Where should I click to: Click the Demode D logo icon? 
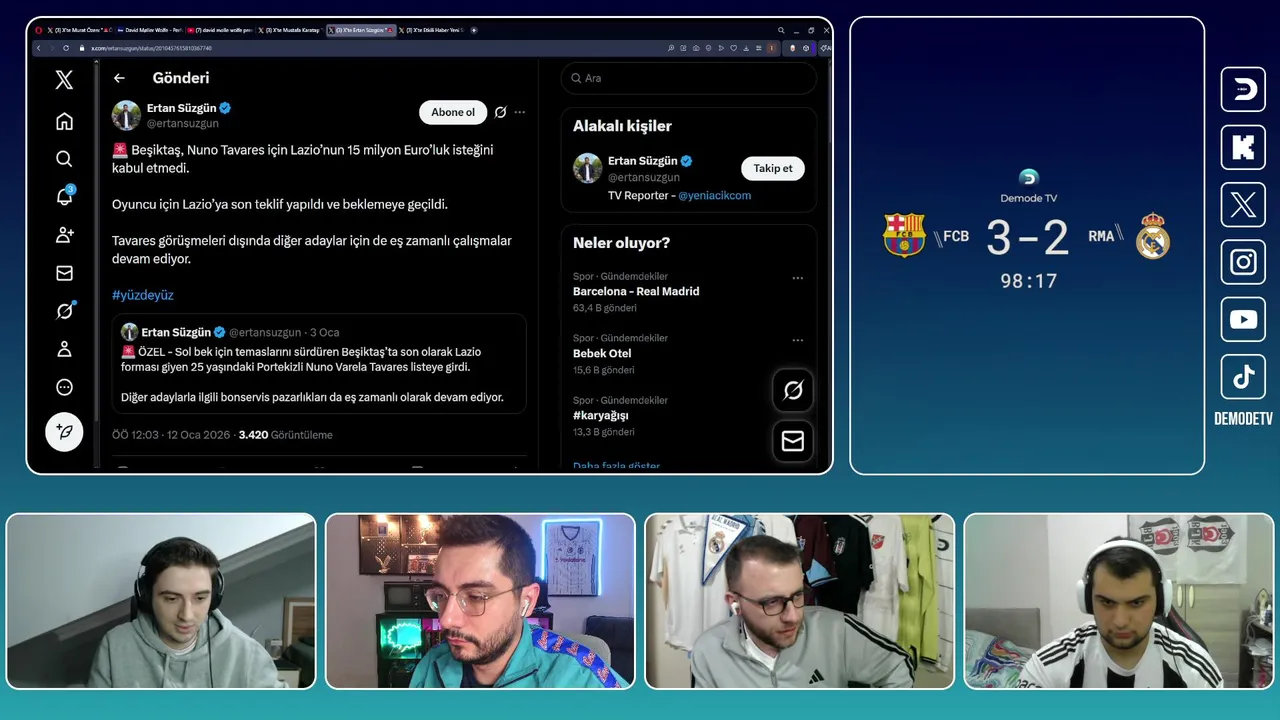tap(1243, 89)
